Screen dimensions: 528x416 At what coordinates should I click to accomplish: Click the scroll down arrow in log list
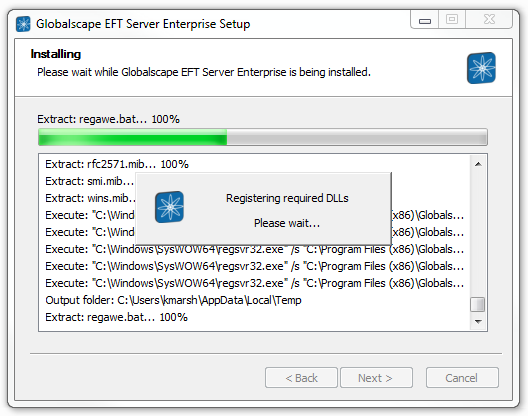click(478, 322)
